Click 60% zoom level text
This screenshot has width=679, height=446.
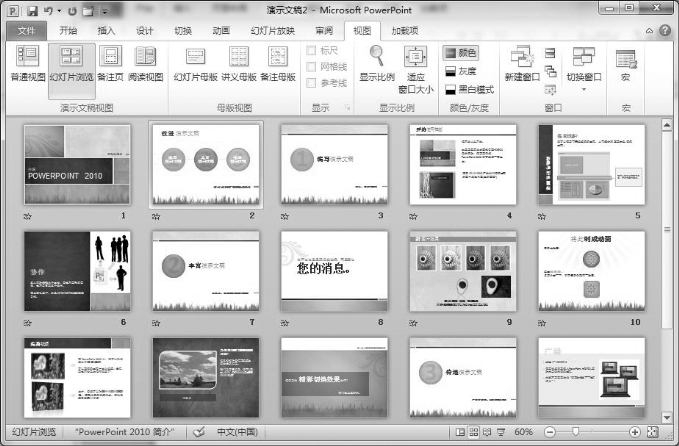pyautogui.click(x=523, y=432)
